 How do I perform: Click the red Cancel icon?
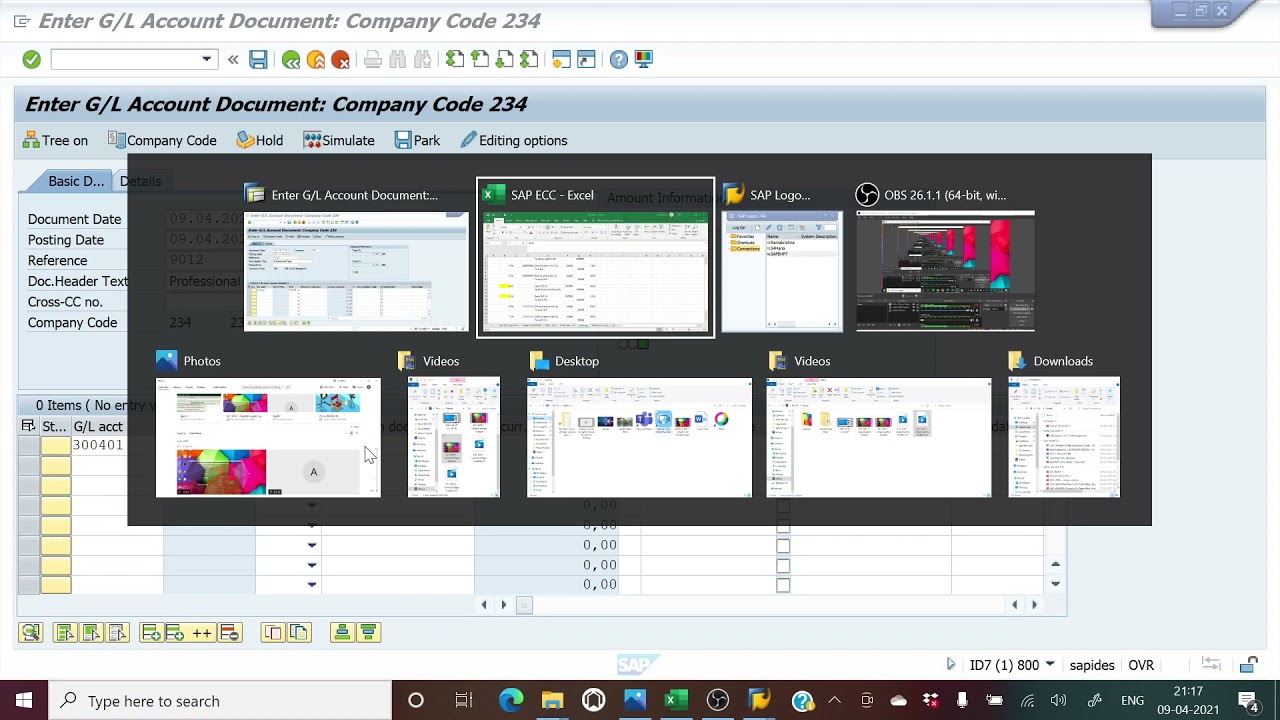[341, 60]
